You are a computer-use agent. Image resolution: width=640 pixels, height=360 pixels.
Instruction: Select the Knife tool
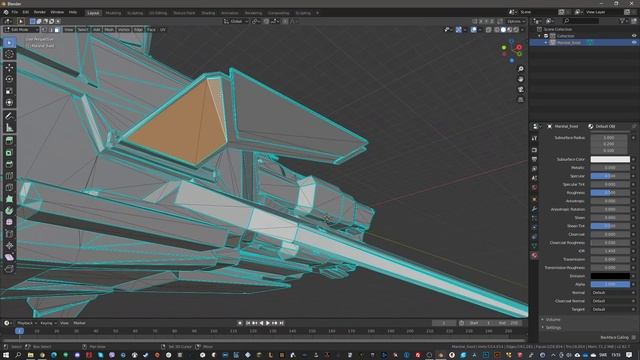[x=9, y=187]
